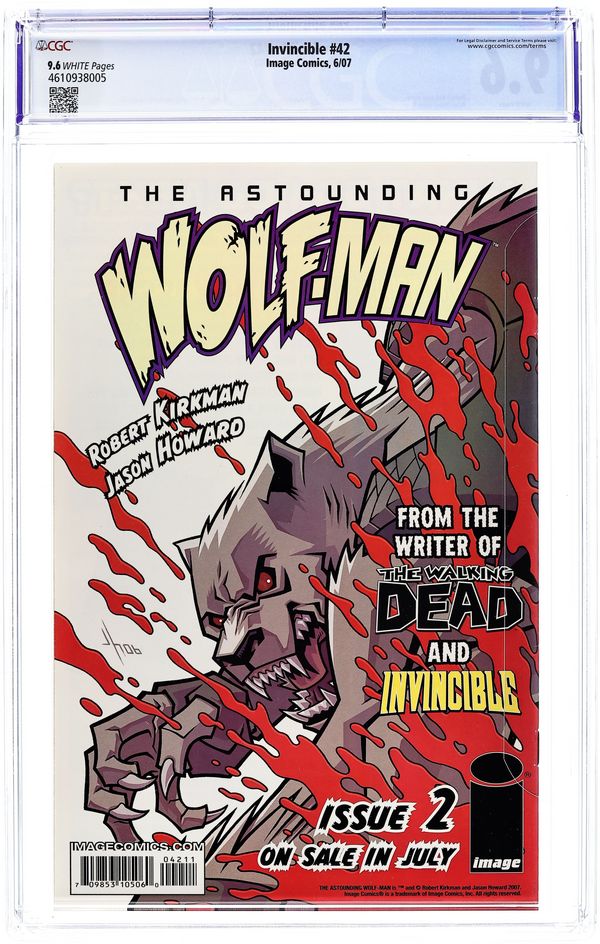Image resolution: width=600 pixels, height=944 pixels.
Task: Click the Invincible #42 title on the label
Action: tap(308, 49)
